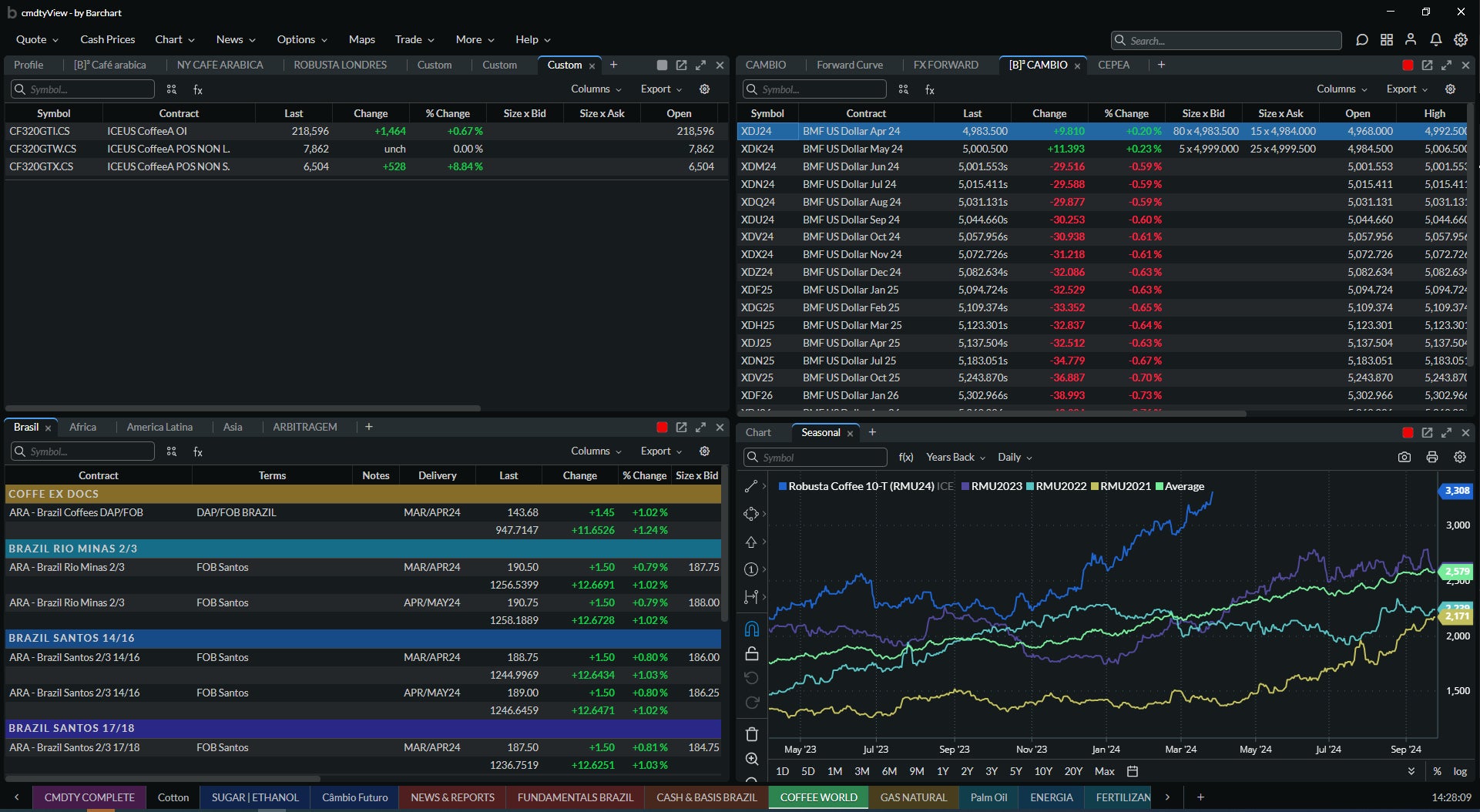The width and height of the screenshot is (1480, 812).
Task: Open COFFEE WORLD workspace tab
Action: coord(818,797)
